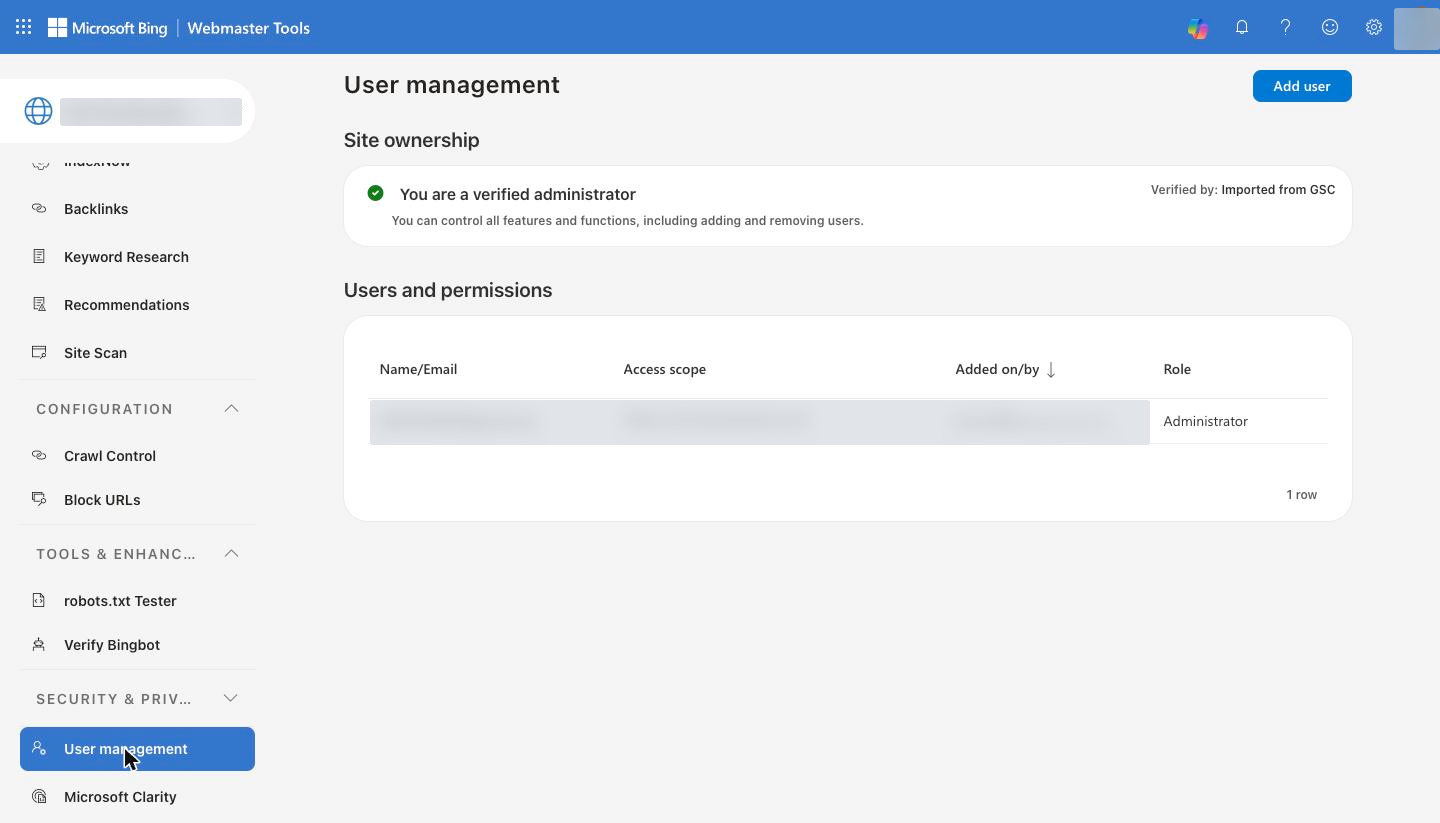1440x823 pixels.
Task: Click the Keyword Research icon
Action: 39,256
